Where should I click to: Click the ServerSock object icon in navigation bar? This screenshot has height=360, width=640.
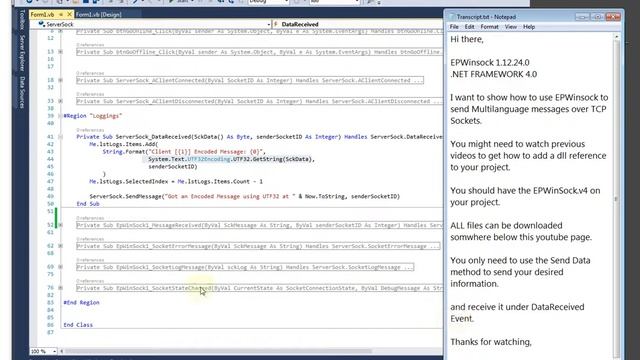[42, 24]
